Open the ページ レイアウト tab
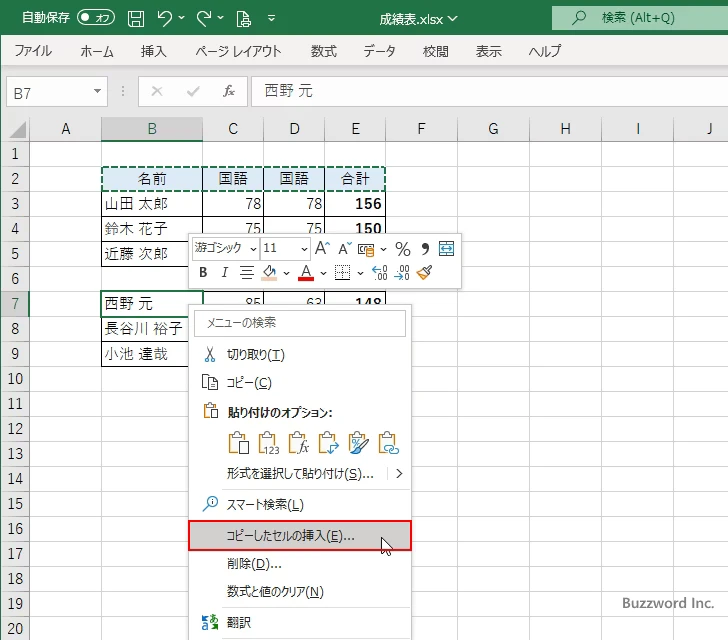Image resolution: width=728 pixels, height=640 pixels. click(238, 51)
